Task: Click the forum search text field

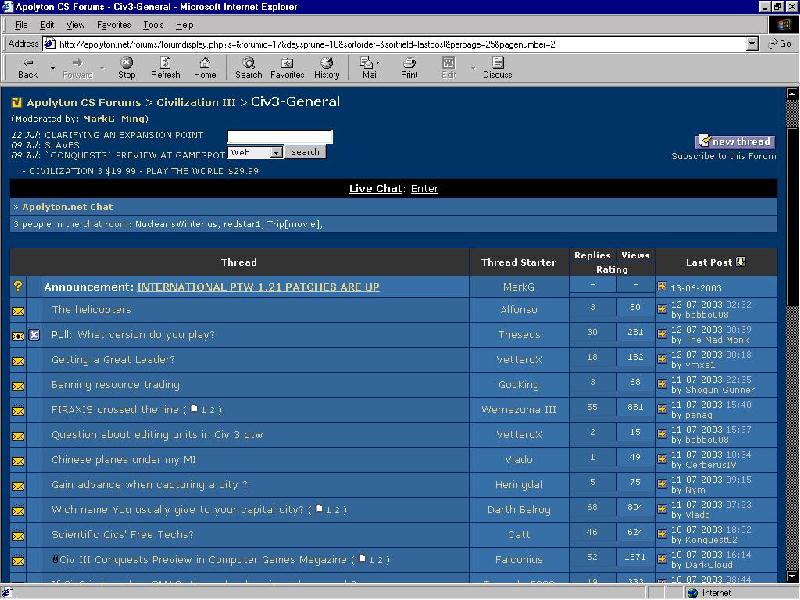Action: (280, 137)
